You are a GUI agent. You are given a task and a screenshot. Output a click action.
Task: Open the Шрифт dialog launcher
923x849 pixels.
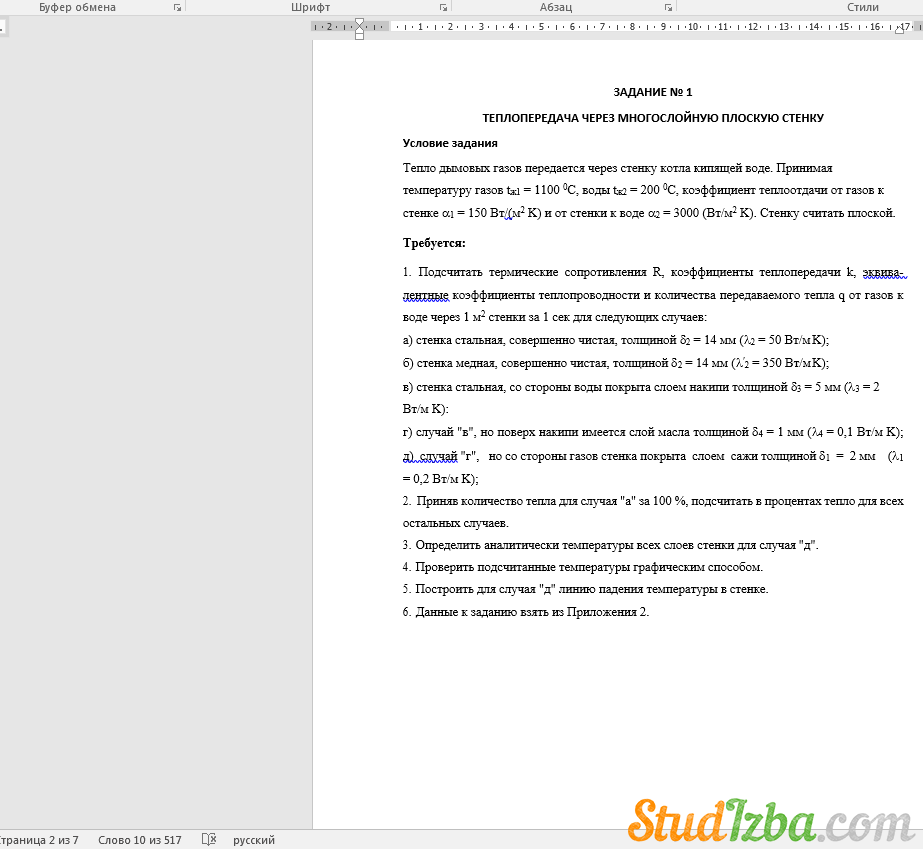(x=443, y=8)
